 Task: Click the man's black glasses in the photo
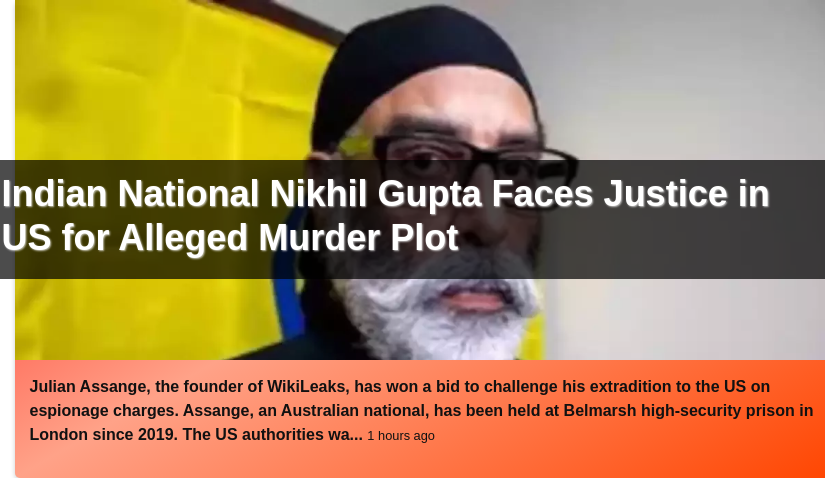point(474,158)
